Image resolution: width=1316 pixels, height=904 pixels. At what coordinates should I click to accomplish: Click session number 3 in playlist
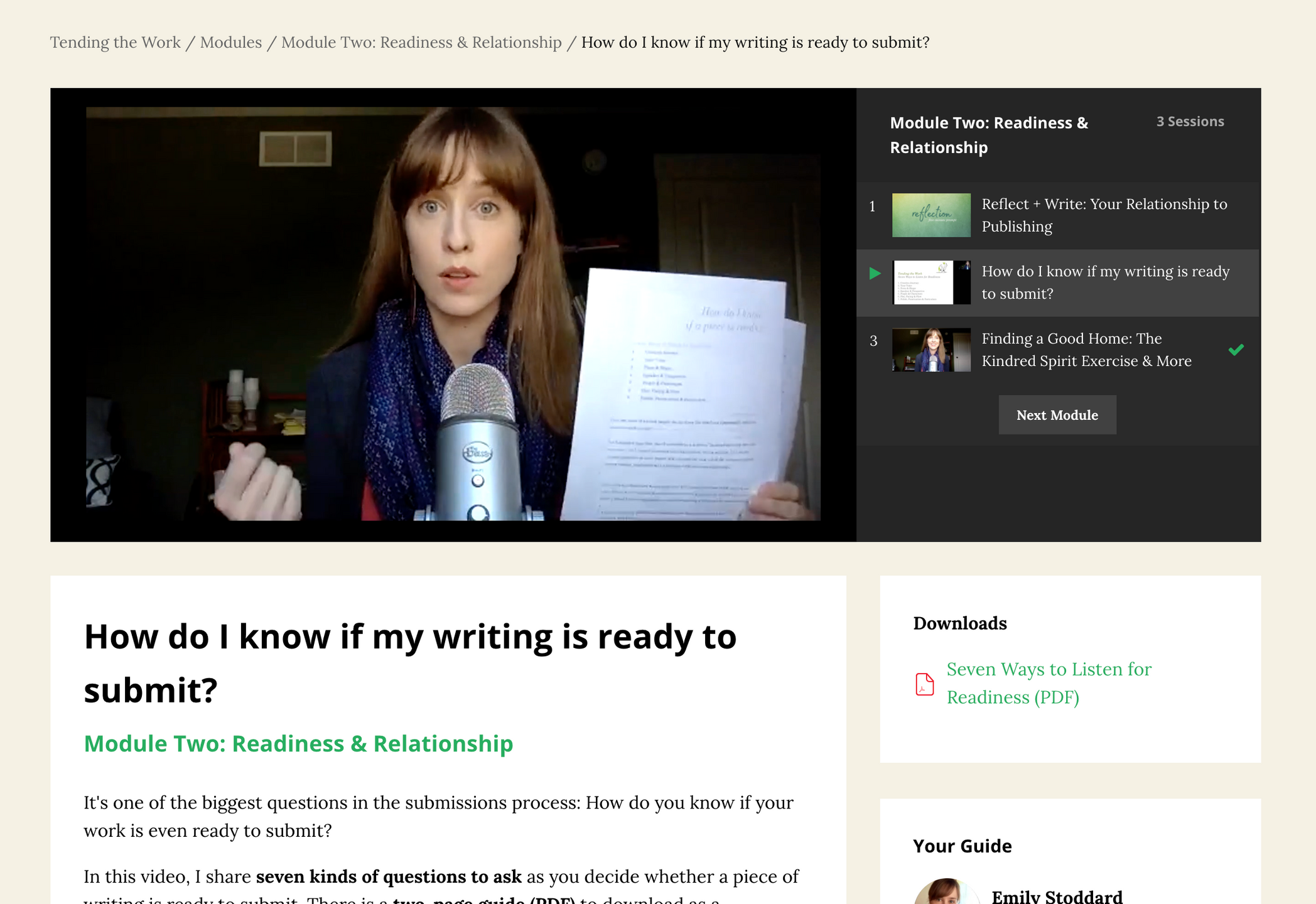pyautogui.click(x=873, y=341)
